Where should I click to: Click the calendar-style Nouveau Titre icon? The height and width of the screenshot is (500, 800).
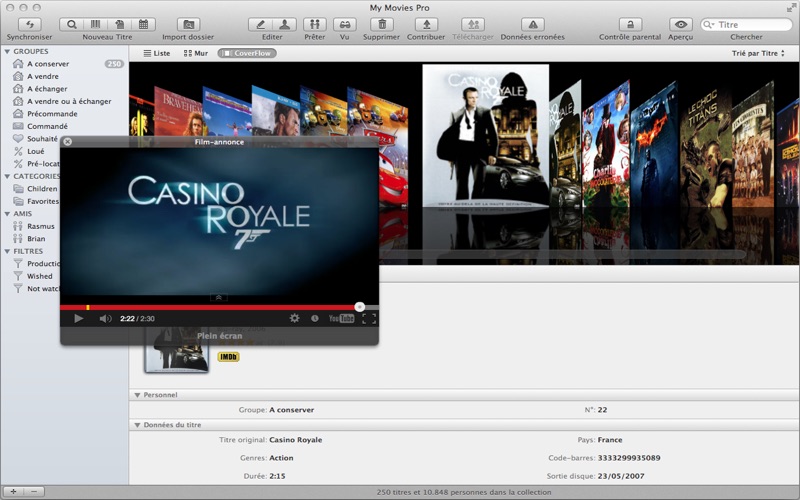coord(143,24)
